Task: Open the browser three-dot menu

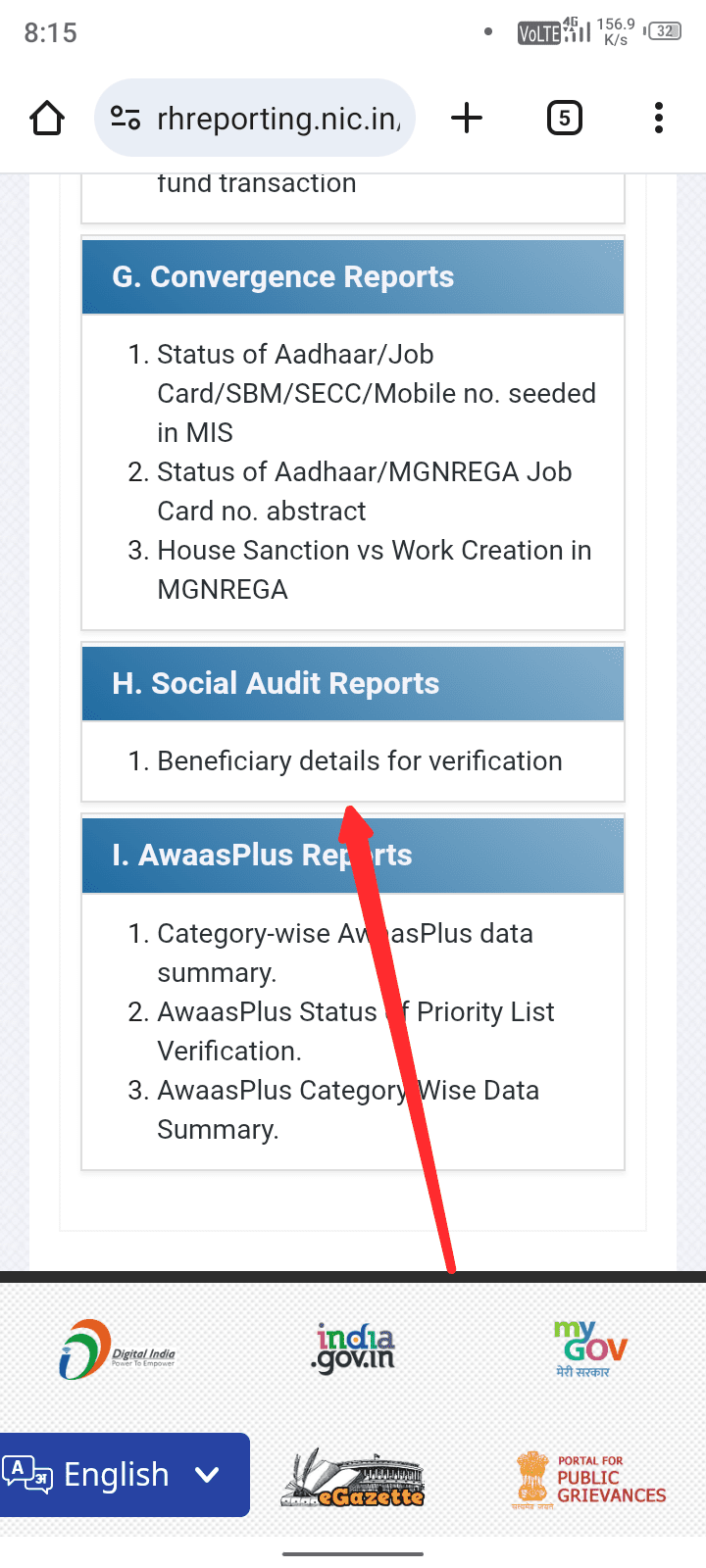Action: coord(659,119)
